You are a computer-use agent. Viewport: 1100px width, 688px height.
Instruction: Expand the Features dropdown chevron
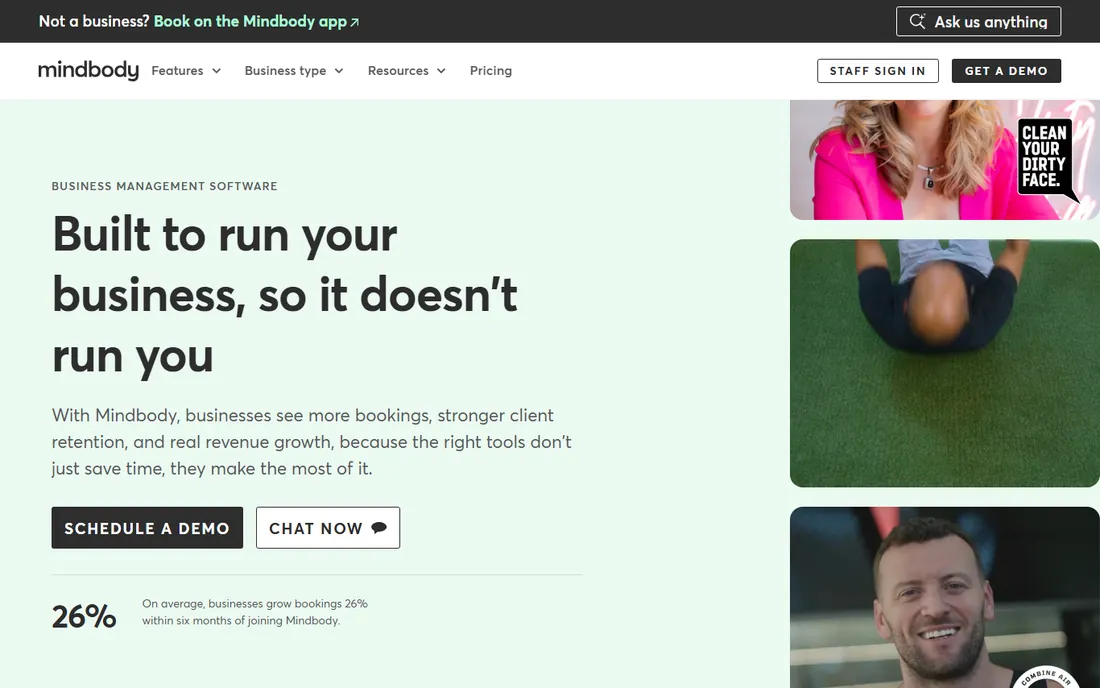tap(217, 71)
